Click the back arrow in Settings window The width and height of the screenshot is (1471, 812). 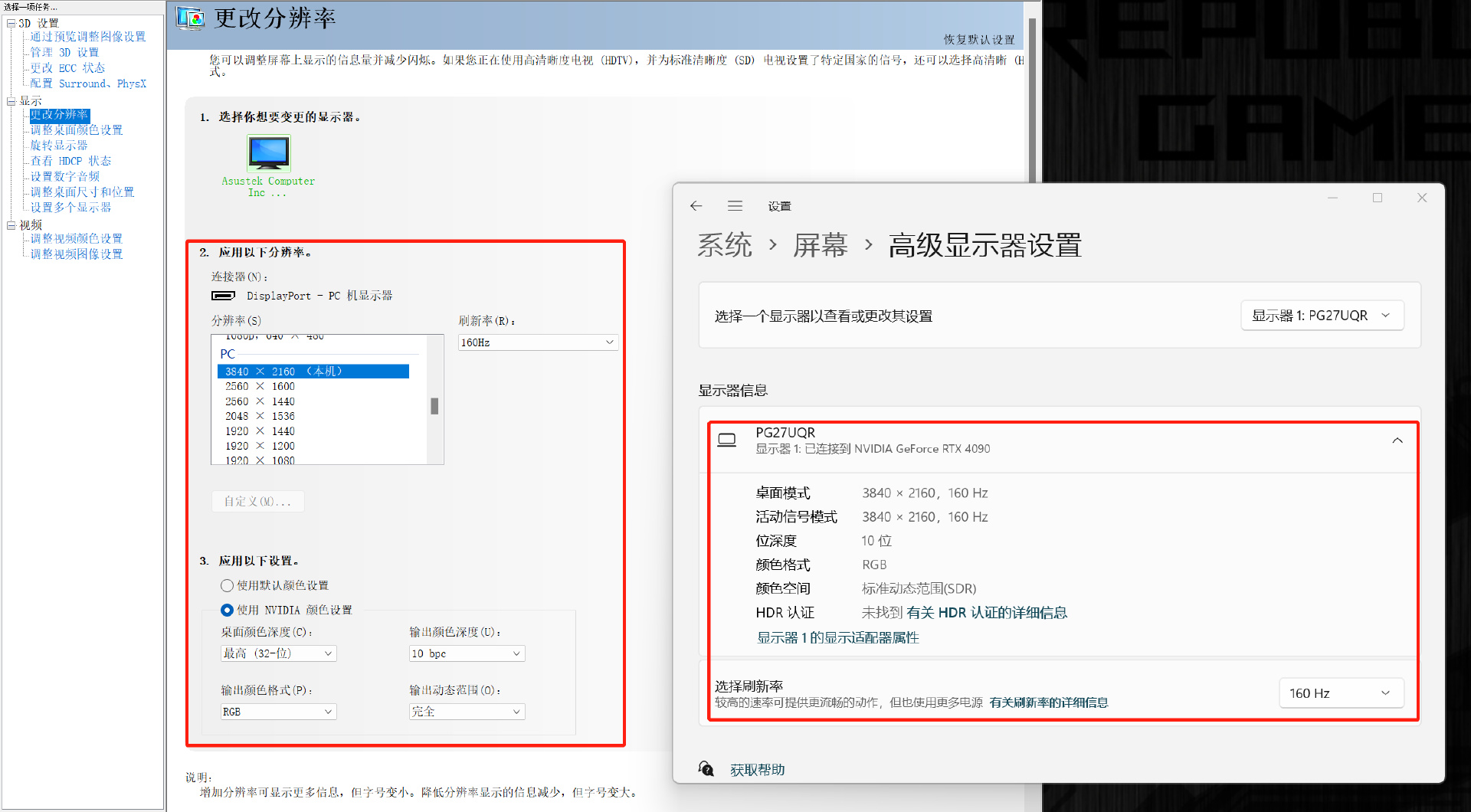click(x=696, y=206)
